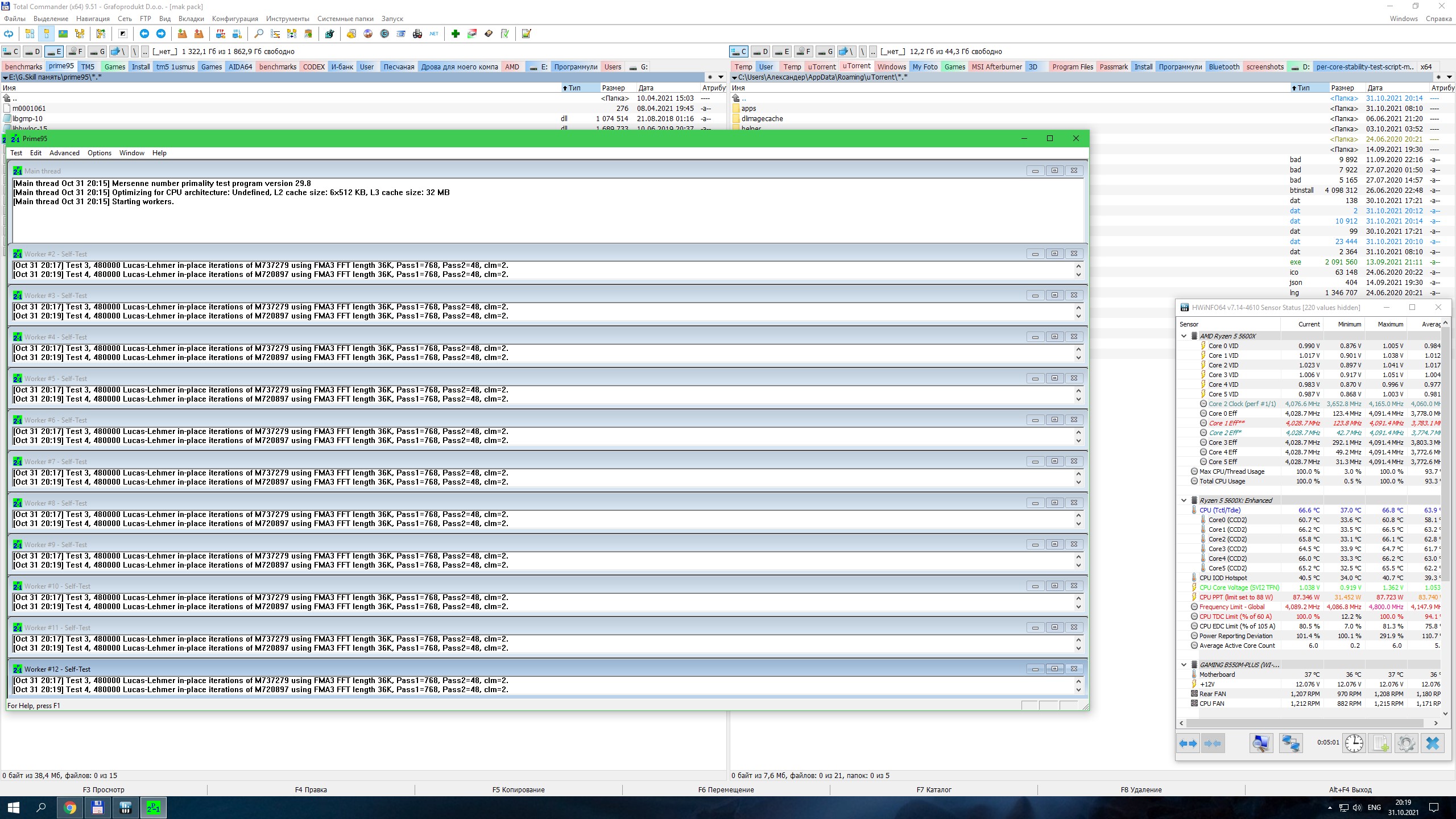Select drive D in left panel
1456x819 pixels.
click(x=32, y=52)
